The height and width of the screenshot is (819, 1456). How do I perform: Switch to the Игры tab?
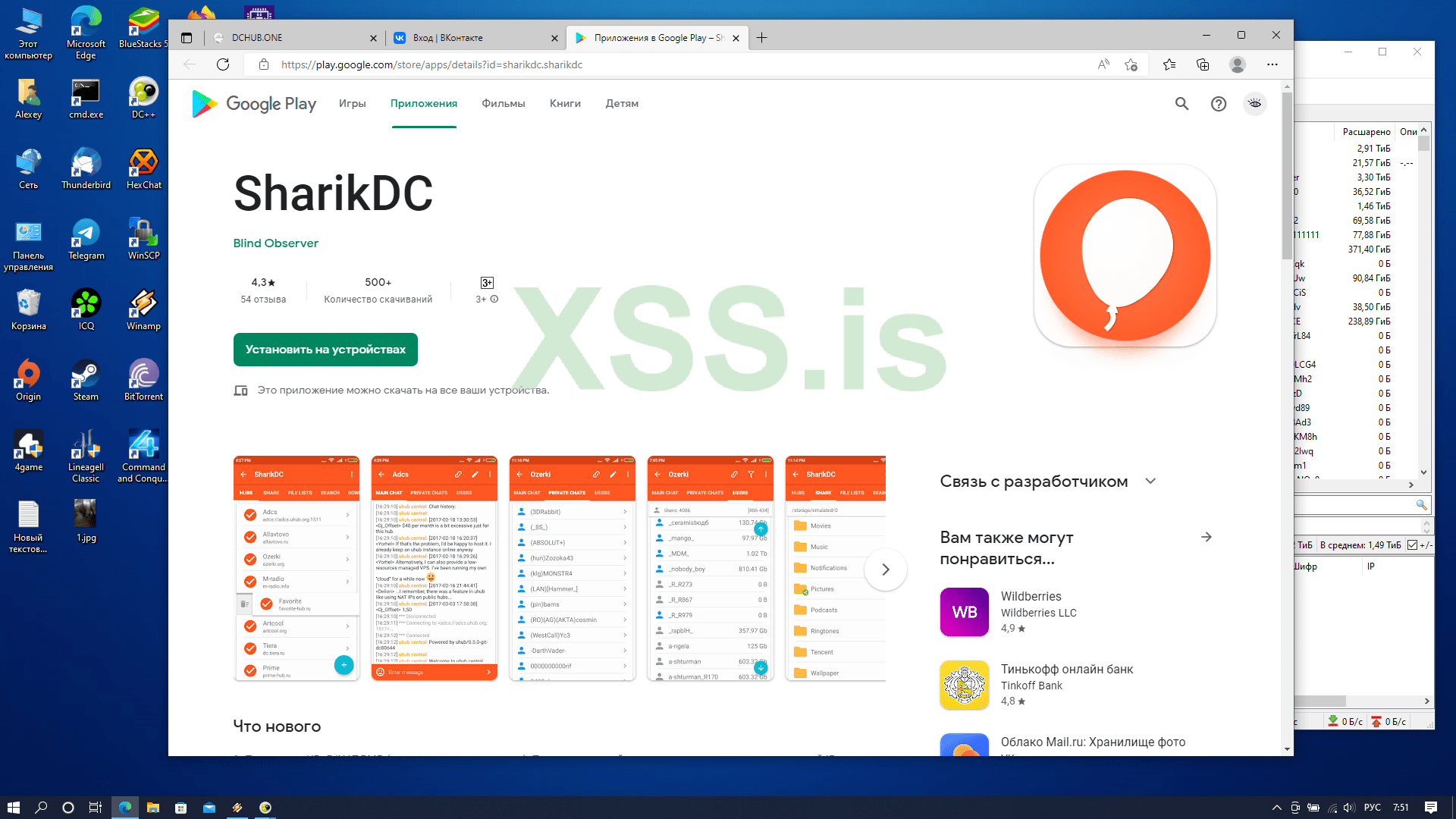click(352, 104)
